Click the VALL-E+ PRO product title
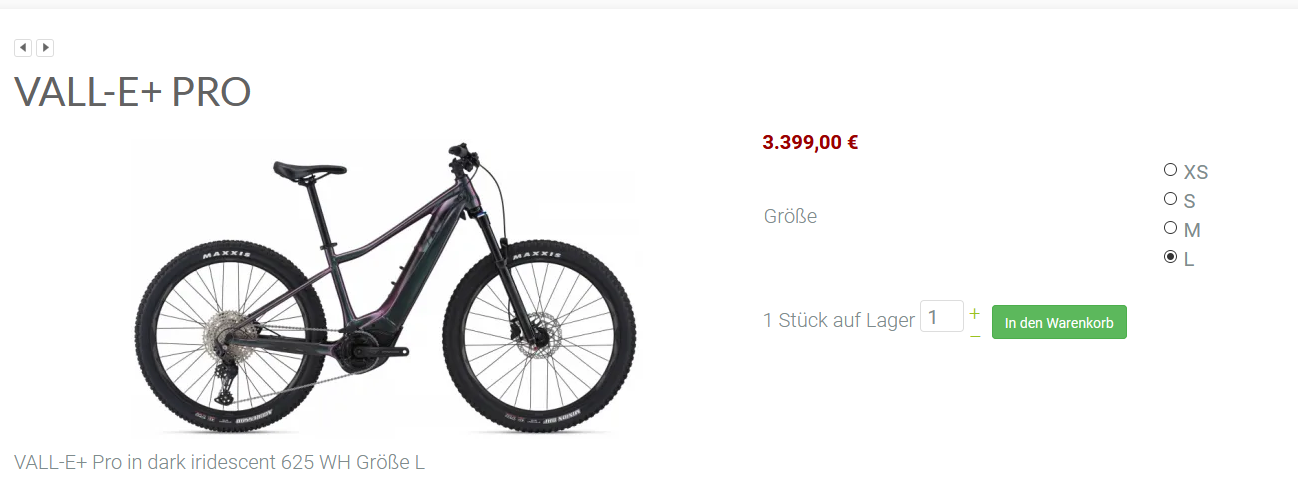 (132, 92)
